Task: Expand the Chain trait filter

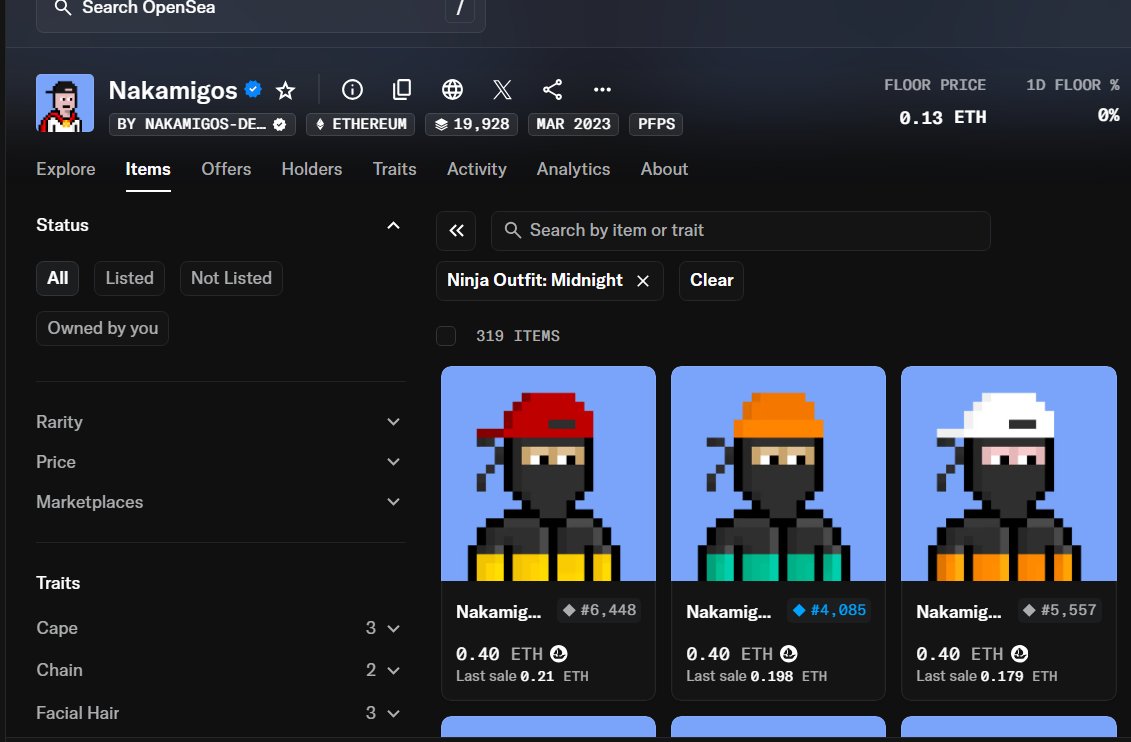Action: tap(219, 670)
